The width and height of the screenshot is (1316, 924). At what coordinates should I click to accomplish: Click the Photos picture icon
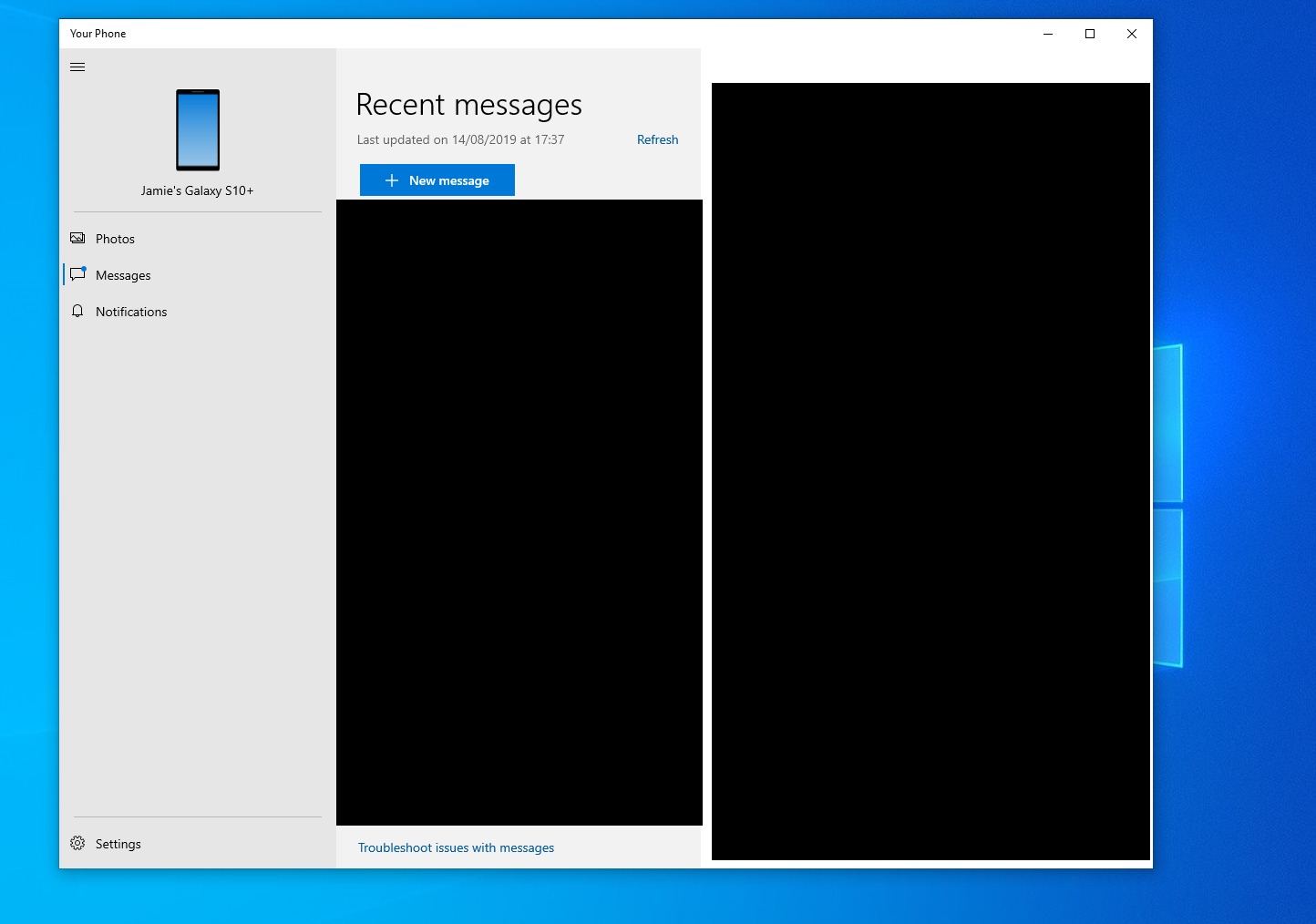(x=77, y=239)
